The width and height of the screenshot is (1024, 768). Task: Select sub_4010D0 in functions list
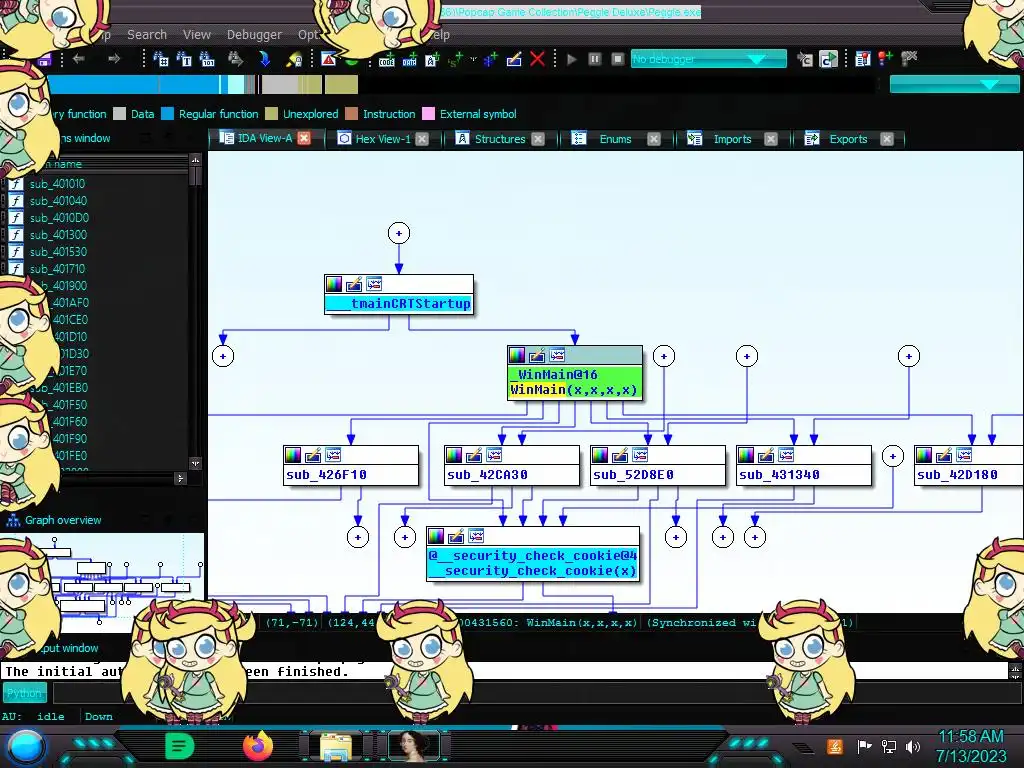[x=59, y=218]
